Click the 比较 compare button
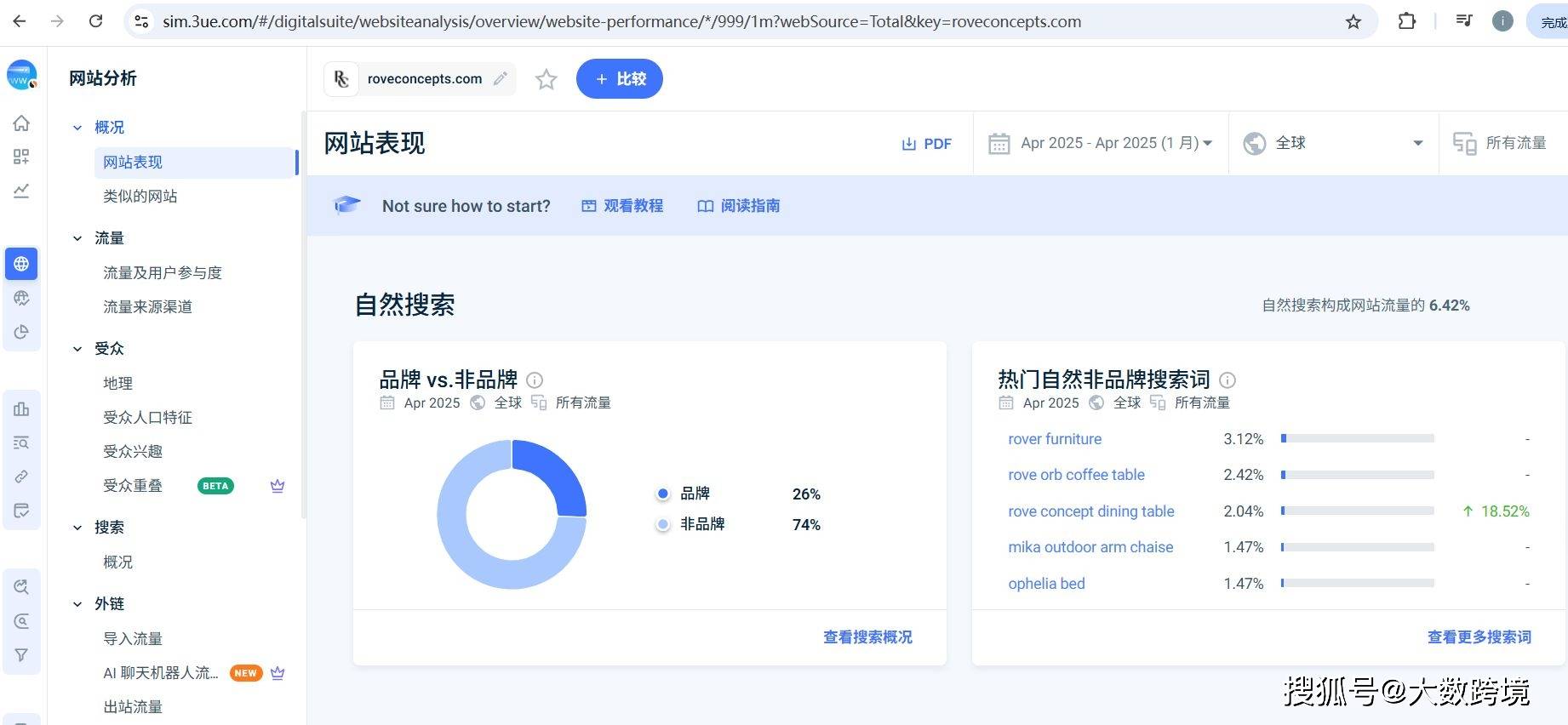The image size is (1568, 725). click(x=620, y=78)
